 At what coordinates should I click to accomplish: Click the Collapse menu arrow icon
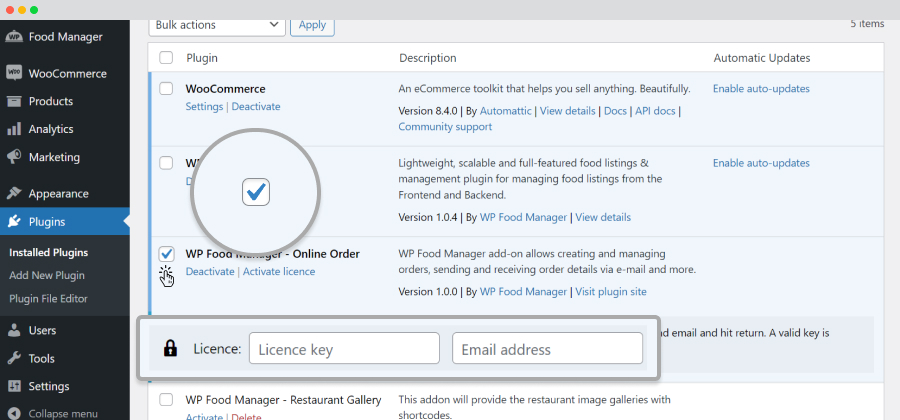click(14, 414)
